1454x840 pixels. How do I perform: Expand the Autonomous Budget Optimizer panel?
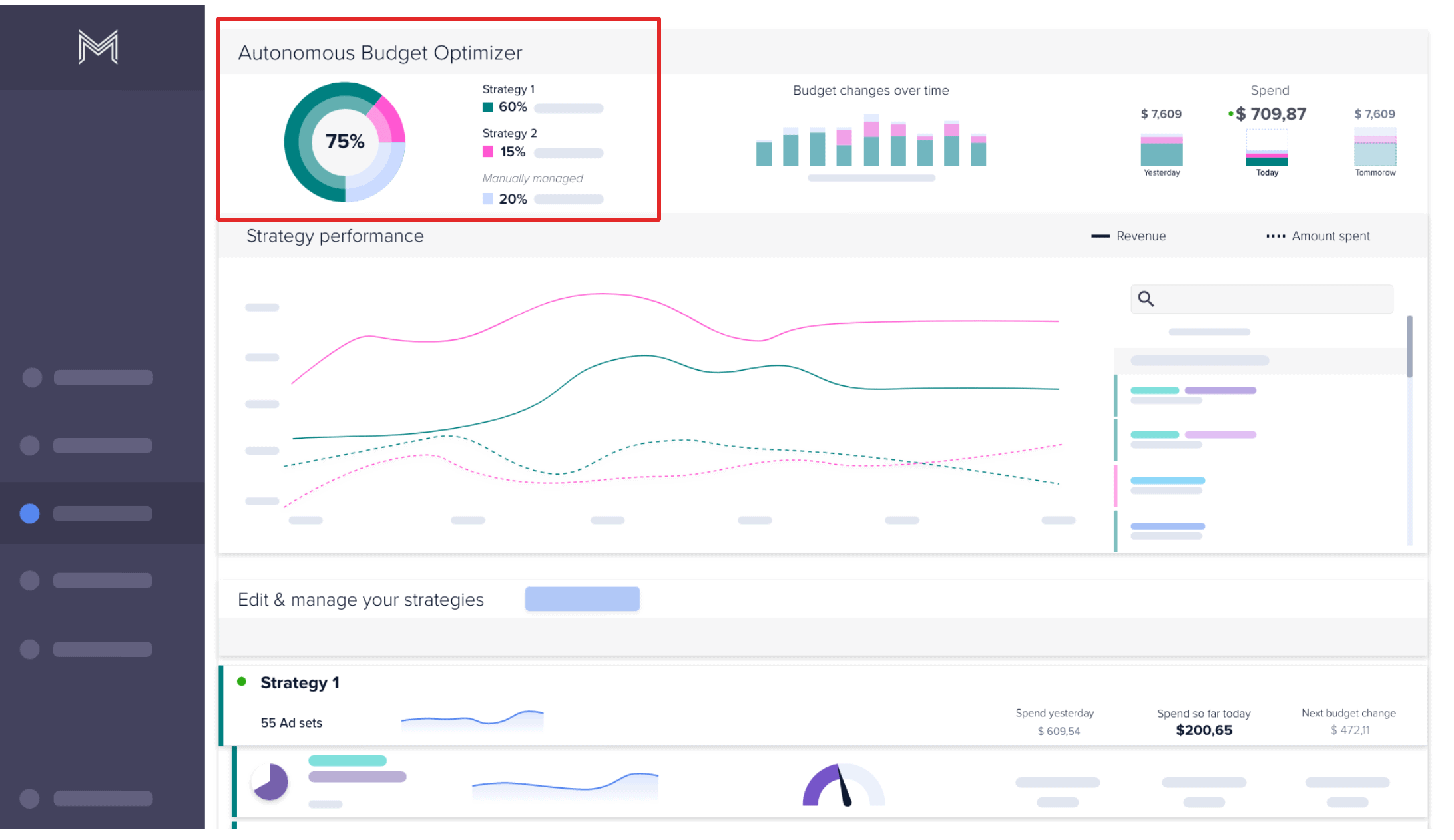coord(380,52)
